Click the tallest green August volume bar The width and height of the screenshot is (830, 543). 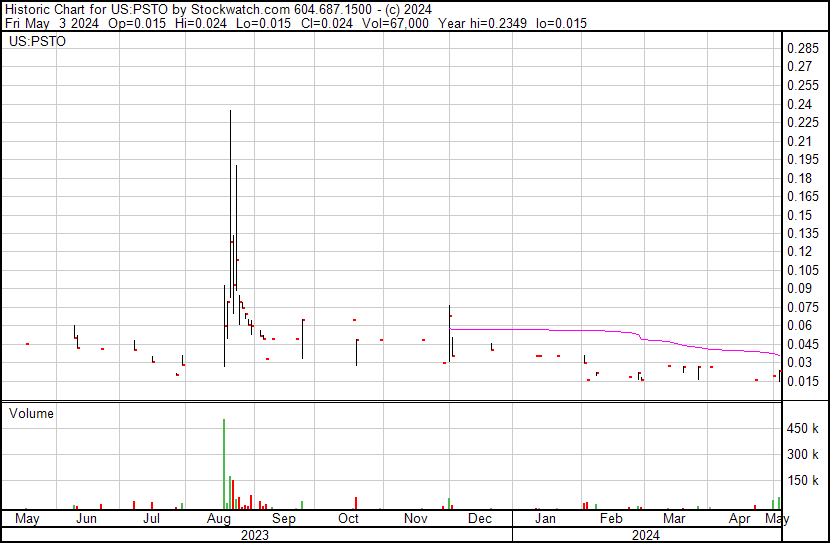pos(224,464)
